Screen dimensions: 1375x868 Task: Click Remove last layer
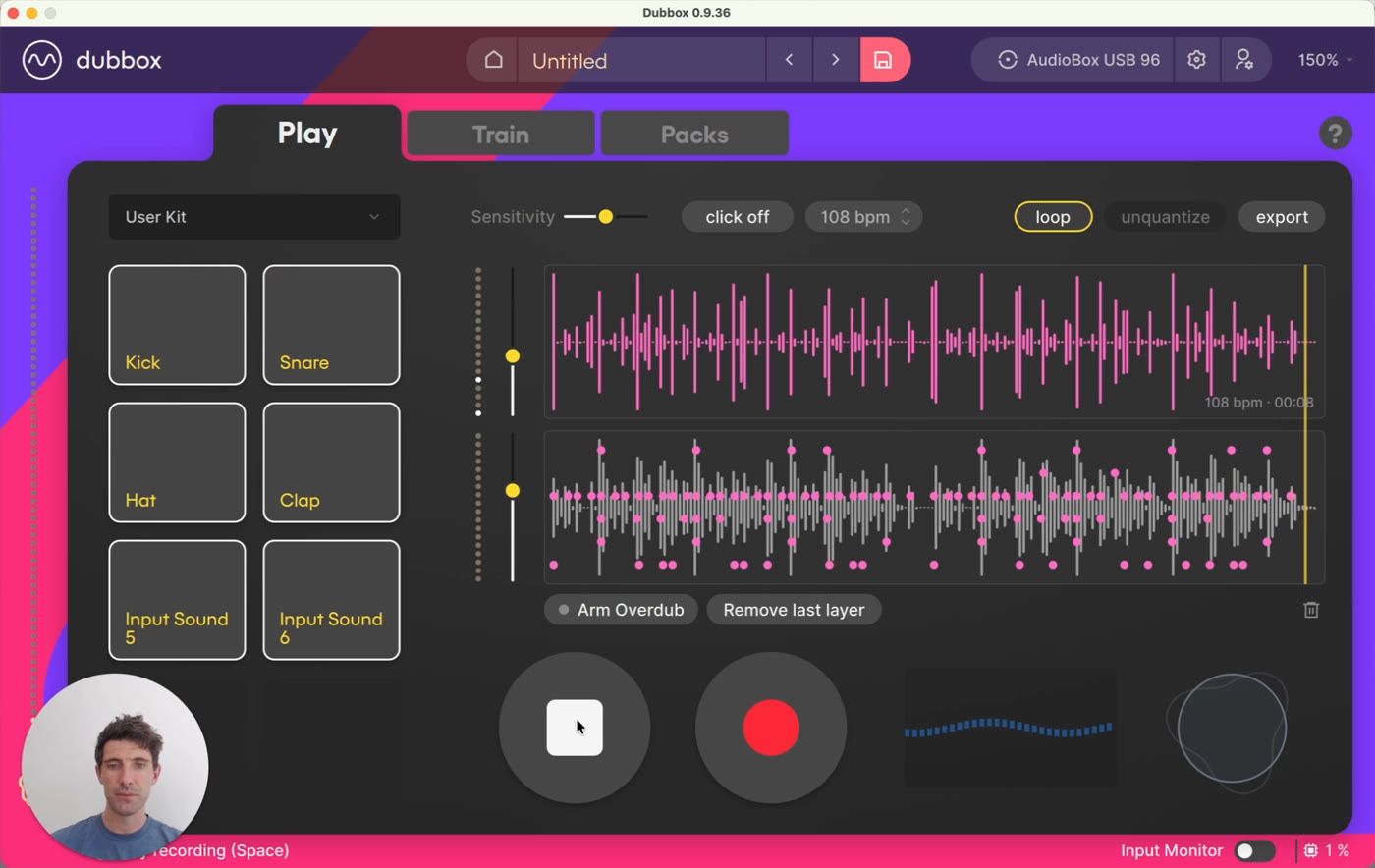tap(794, 610)
